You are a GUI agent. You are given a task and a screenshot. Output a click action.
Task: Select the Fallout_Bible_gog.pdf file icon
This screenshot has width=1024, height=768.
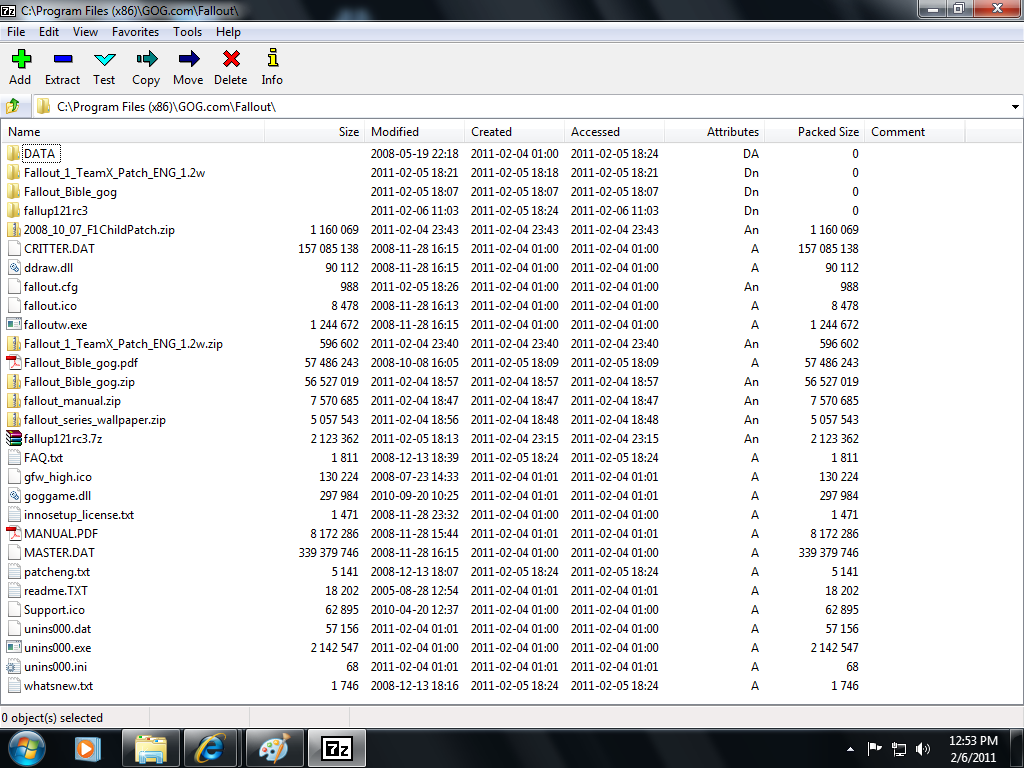[14, 362]
